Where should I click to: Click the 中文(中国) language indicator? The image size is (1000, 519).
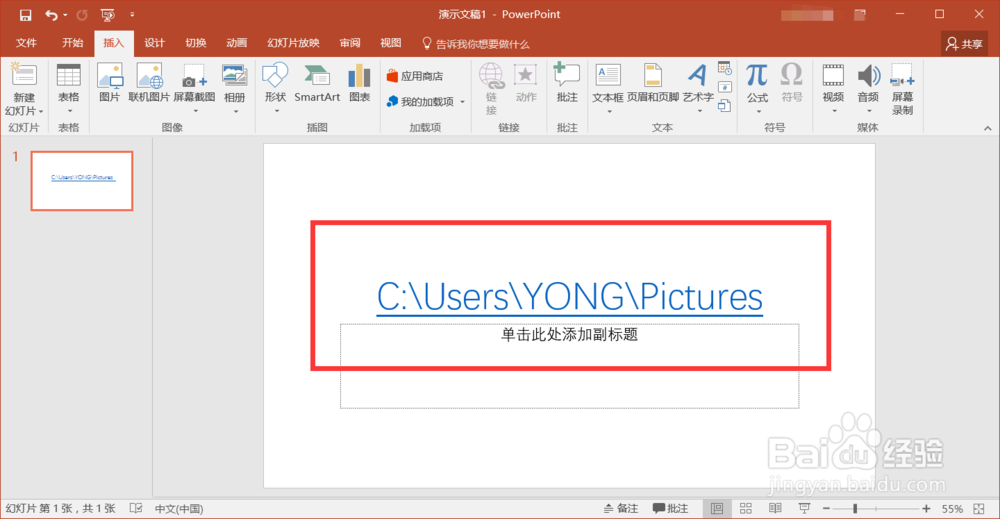point(179,509)
